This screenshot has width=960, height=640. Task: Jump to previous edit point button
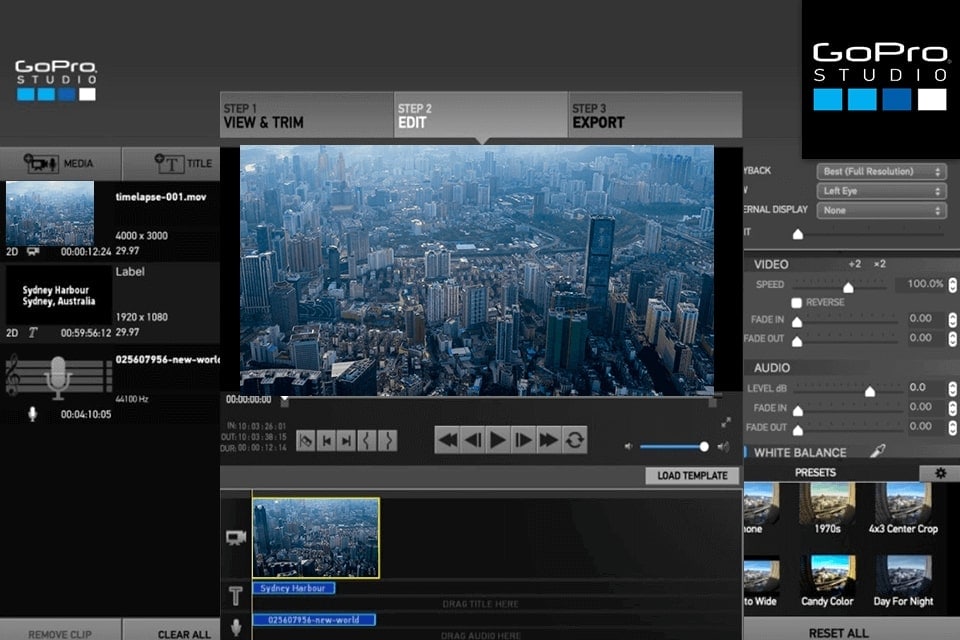coord(326,440)
